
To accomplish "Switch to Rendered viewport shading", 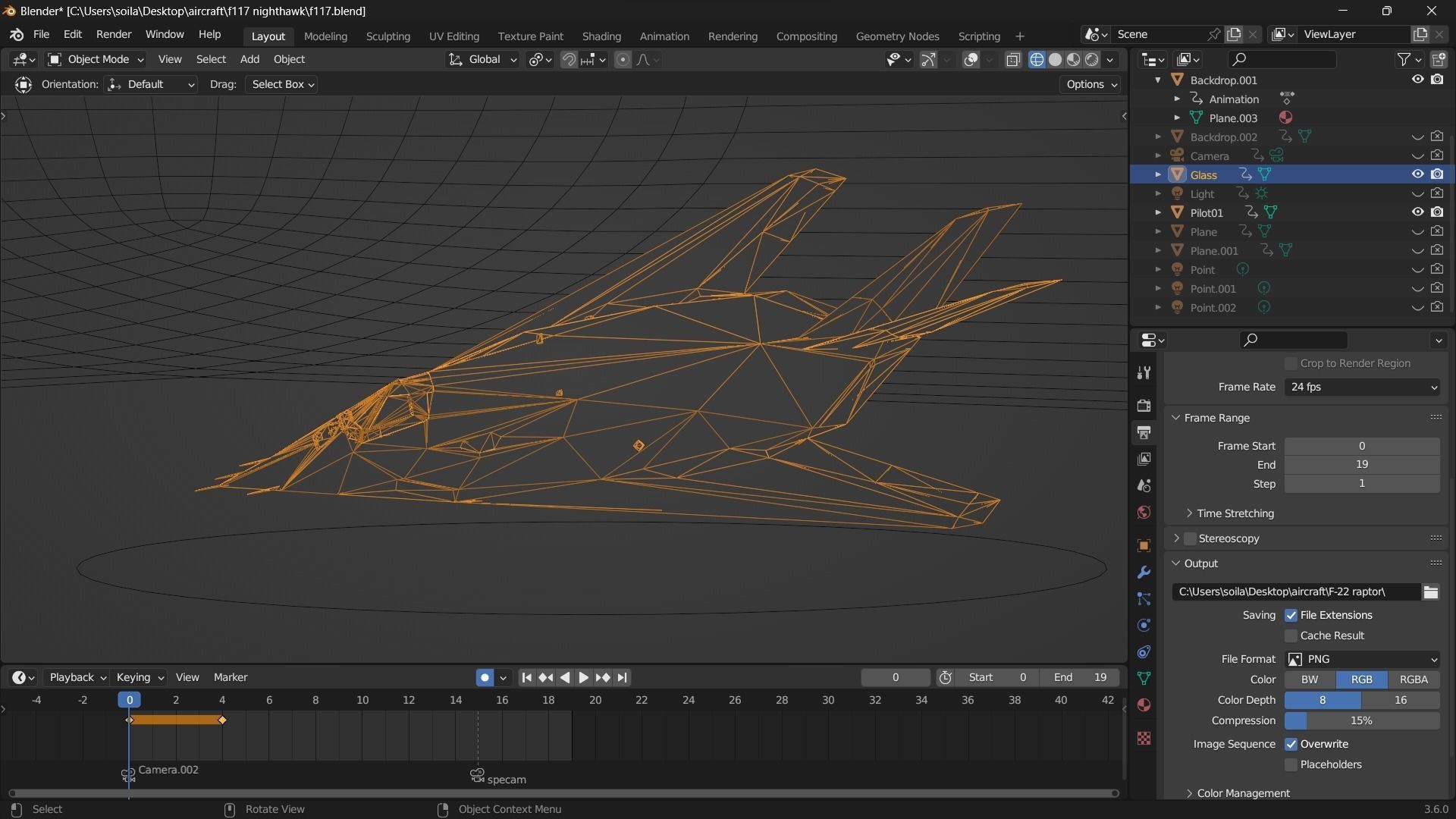I will (1092, 59).
